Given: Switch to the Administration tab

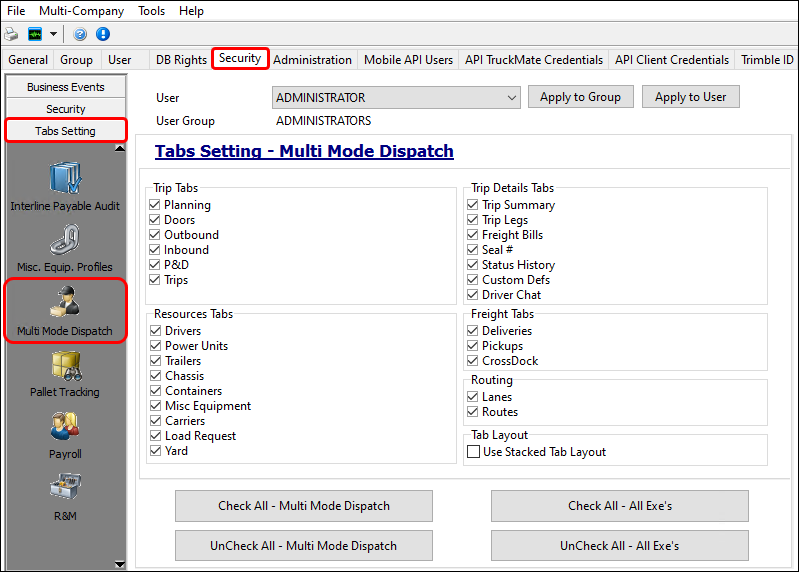Looking at the screenshot, I should (x=312, y=60).
